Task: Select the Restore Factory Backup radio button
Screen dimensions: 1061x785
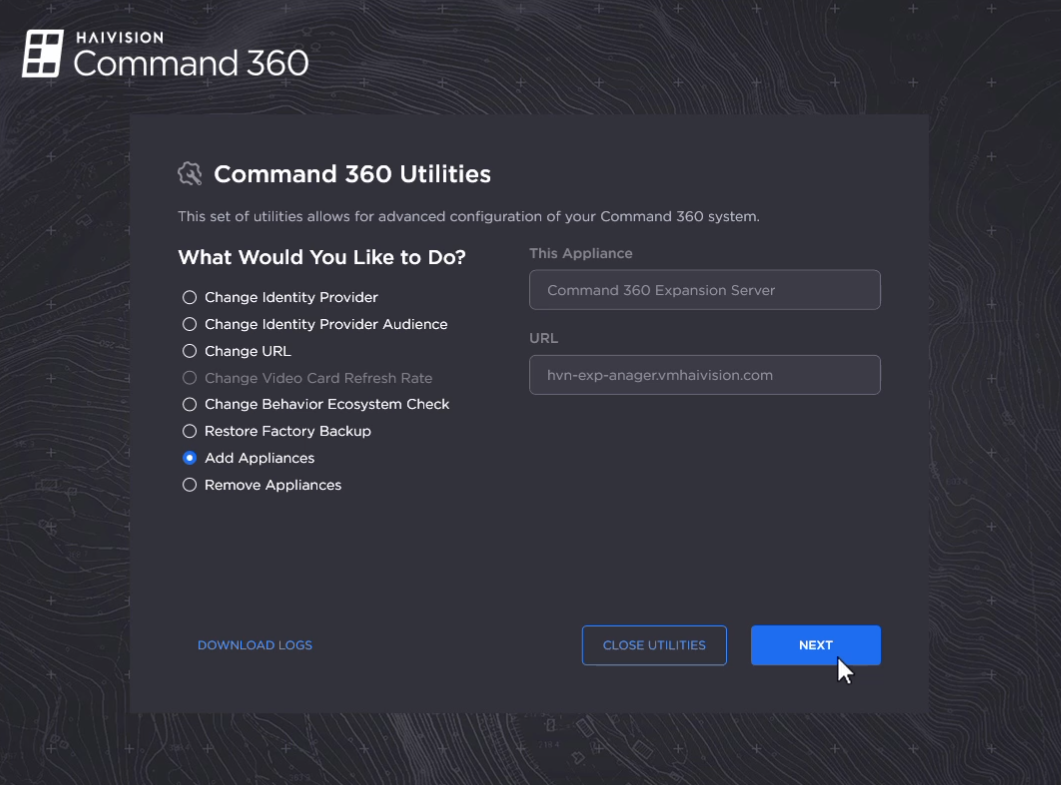Action: pos(189,431)
